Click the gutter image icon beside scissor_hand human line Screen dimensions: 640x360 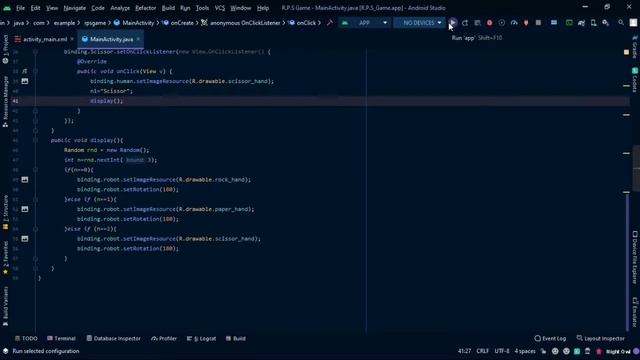(25, 81)
